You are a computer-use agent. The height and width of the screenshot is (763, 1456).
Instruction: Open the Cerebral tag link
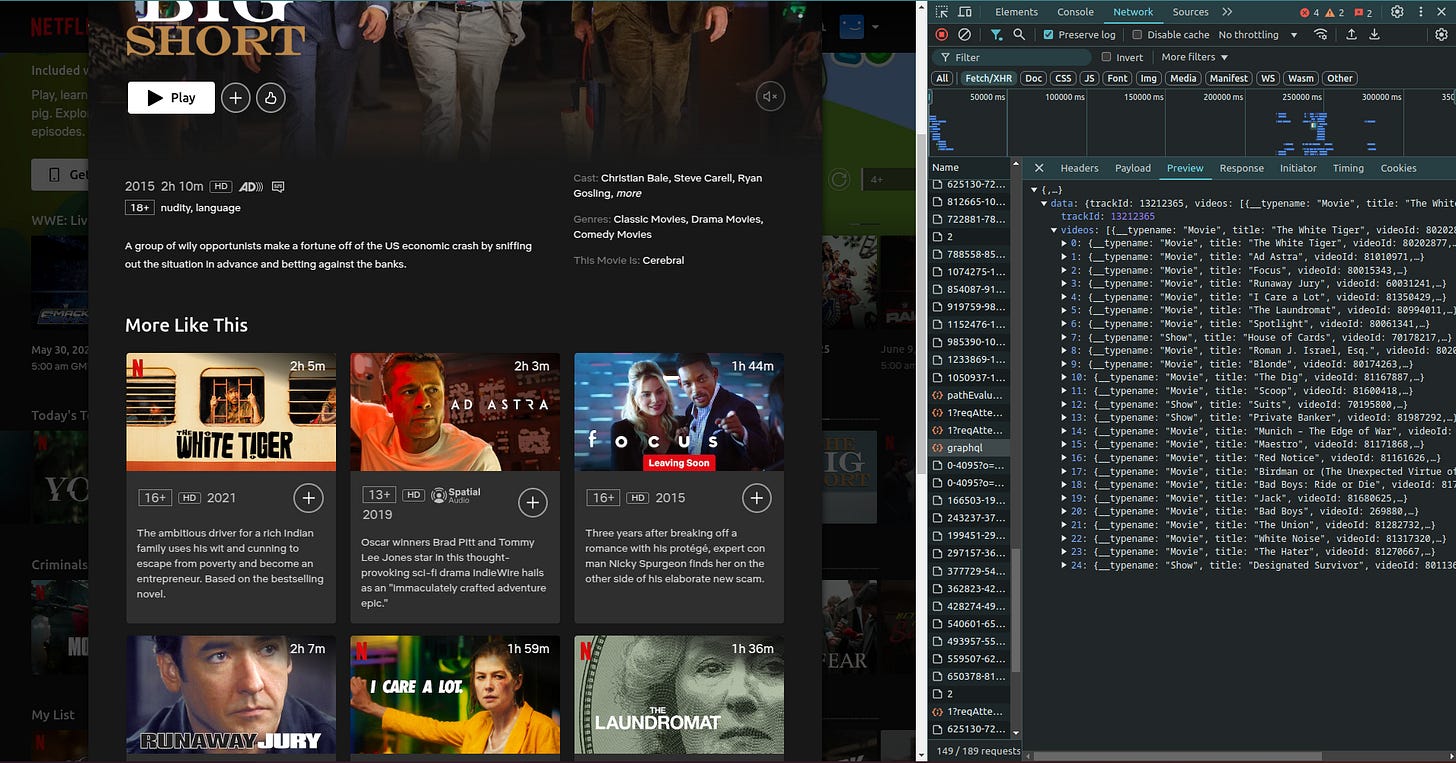pyautogui.click(x=663, y=260)
